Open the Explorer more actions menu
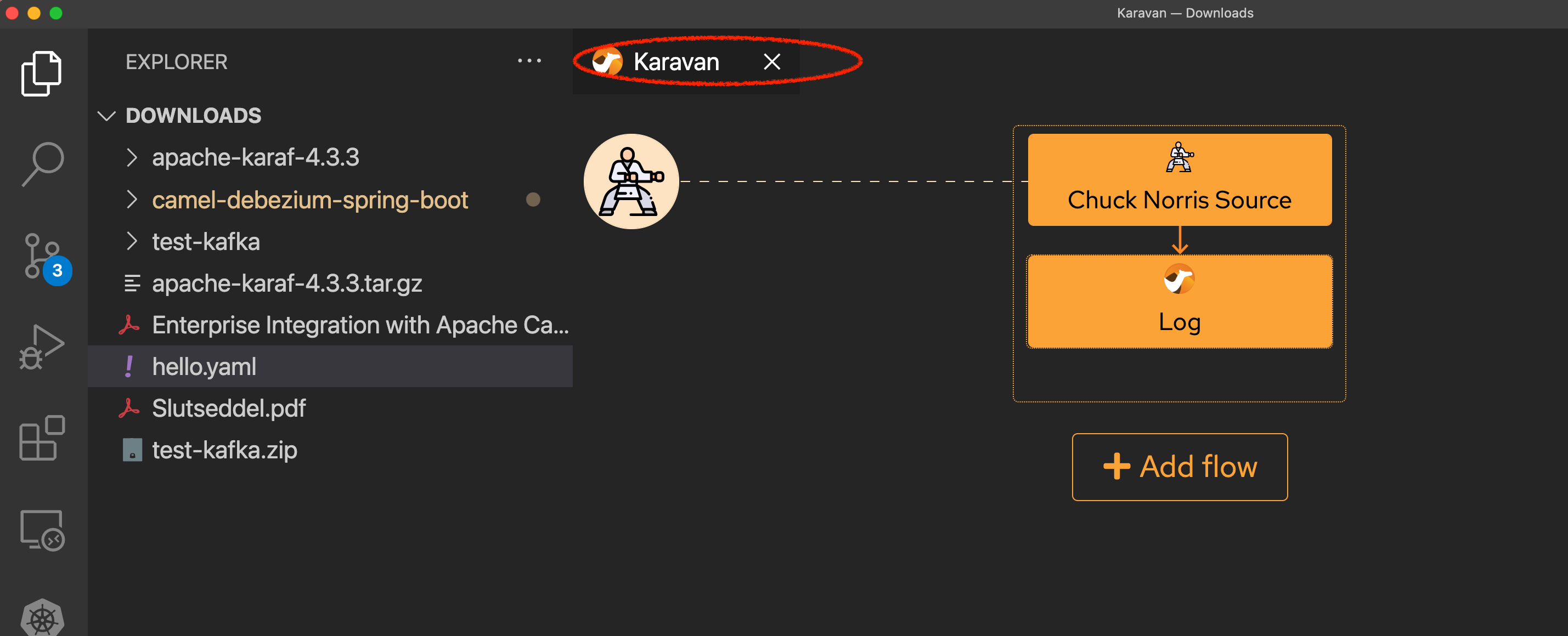The width and height of the screenshot is (1568, 636). pos(529,60)
